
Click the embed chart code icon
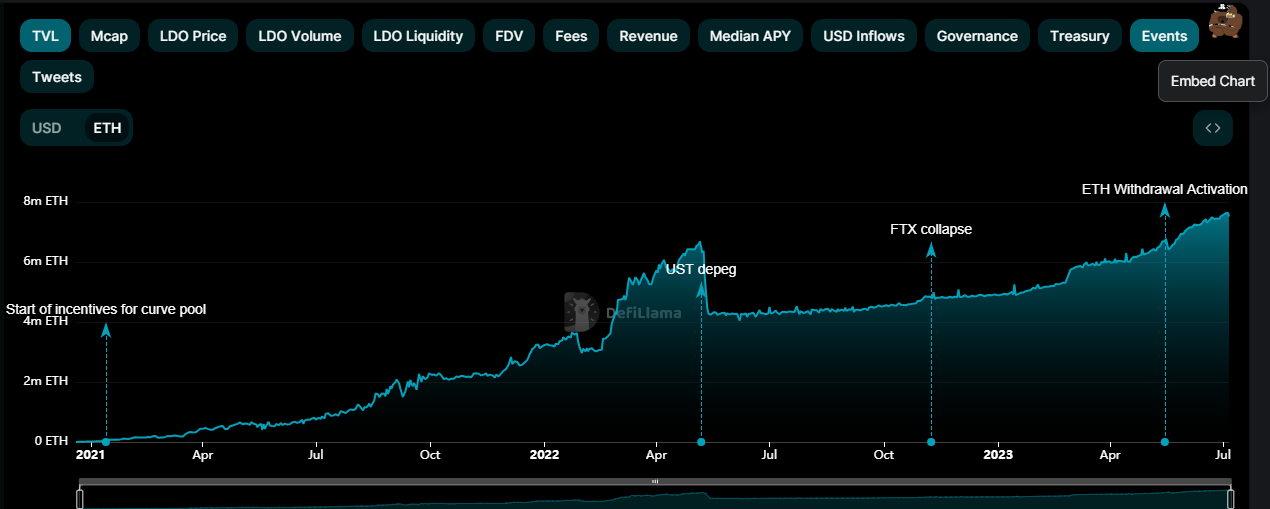coord(1213,128)
